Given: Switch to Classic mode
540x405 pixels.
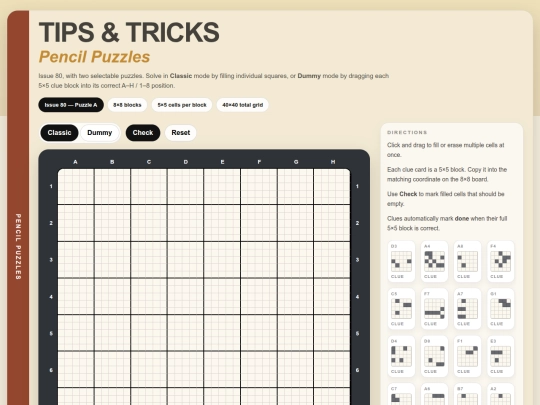Looking at the screenshot, I should coord(59,133).
